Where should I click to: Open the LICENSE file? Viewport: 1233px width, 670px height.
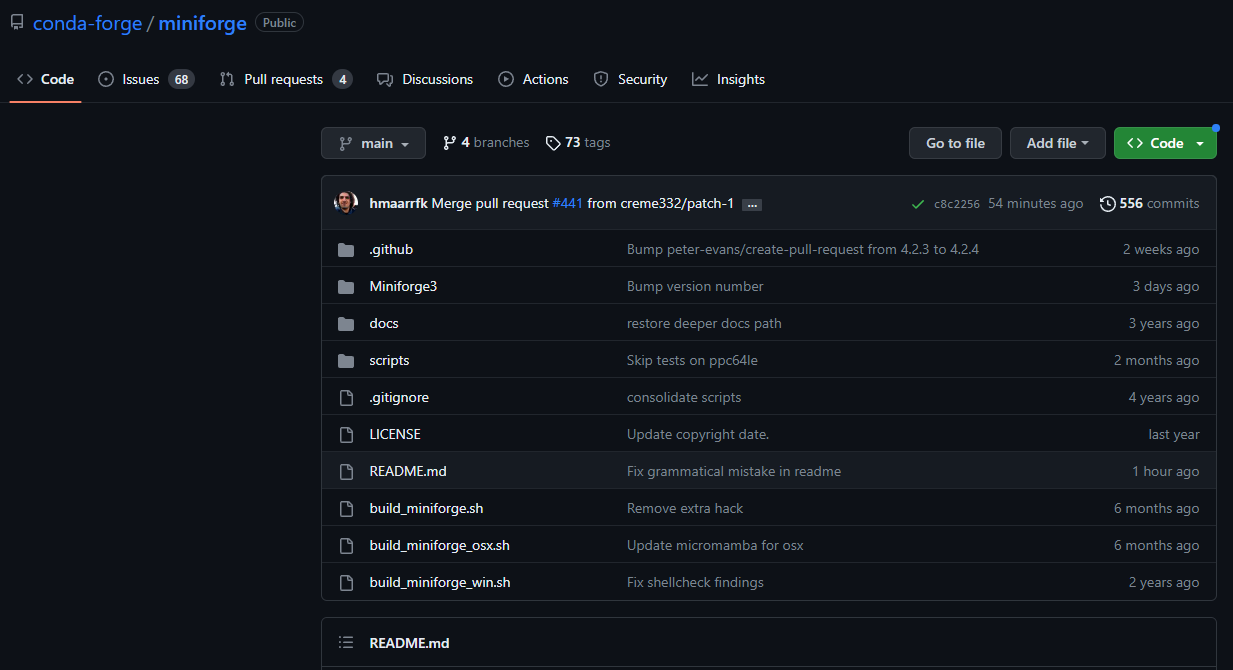(395, 434)
